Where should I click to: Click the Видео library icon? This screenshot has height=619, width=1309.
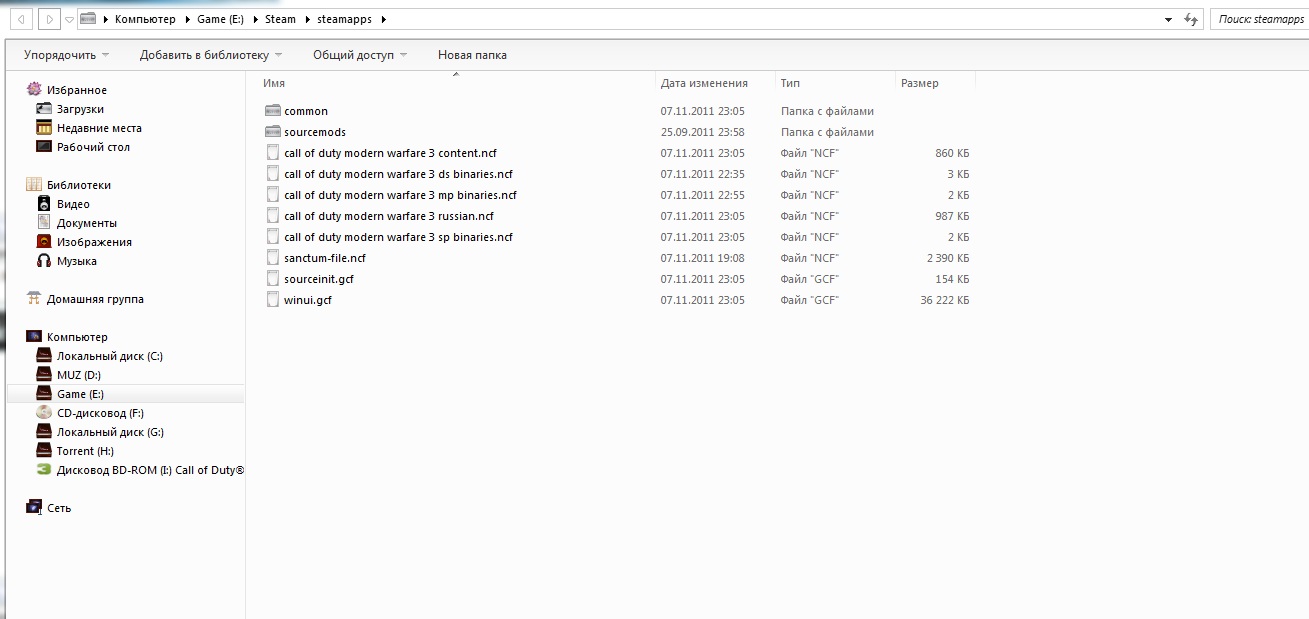tap(44, 204)
